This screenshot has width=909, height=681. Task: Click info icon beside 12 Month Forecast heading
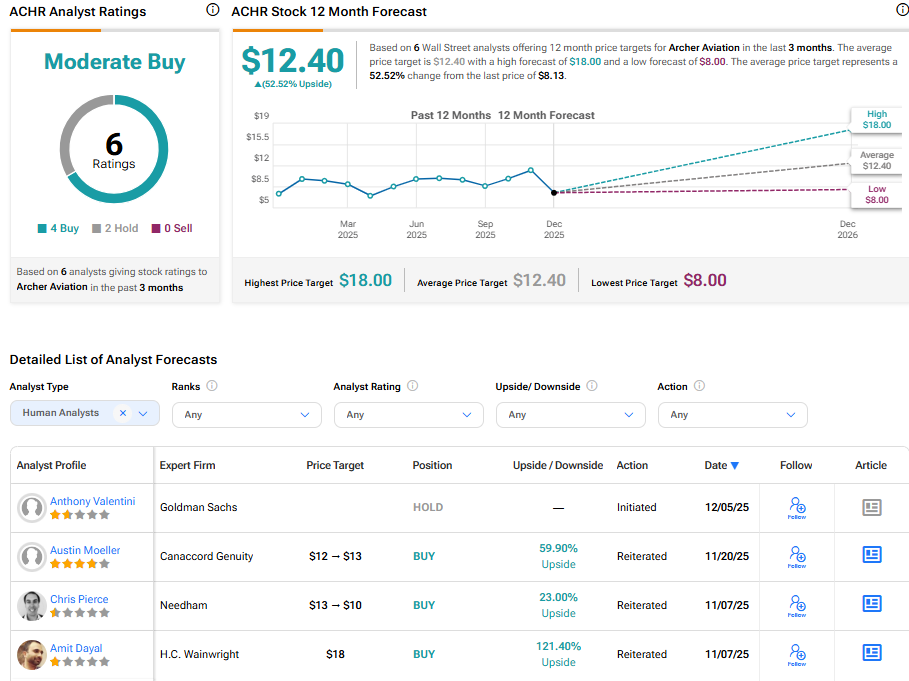(902, 10)
